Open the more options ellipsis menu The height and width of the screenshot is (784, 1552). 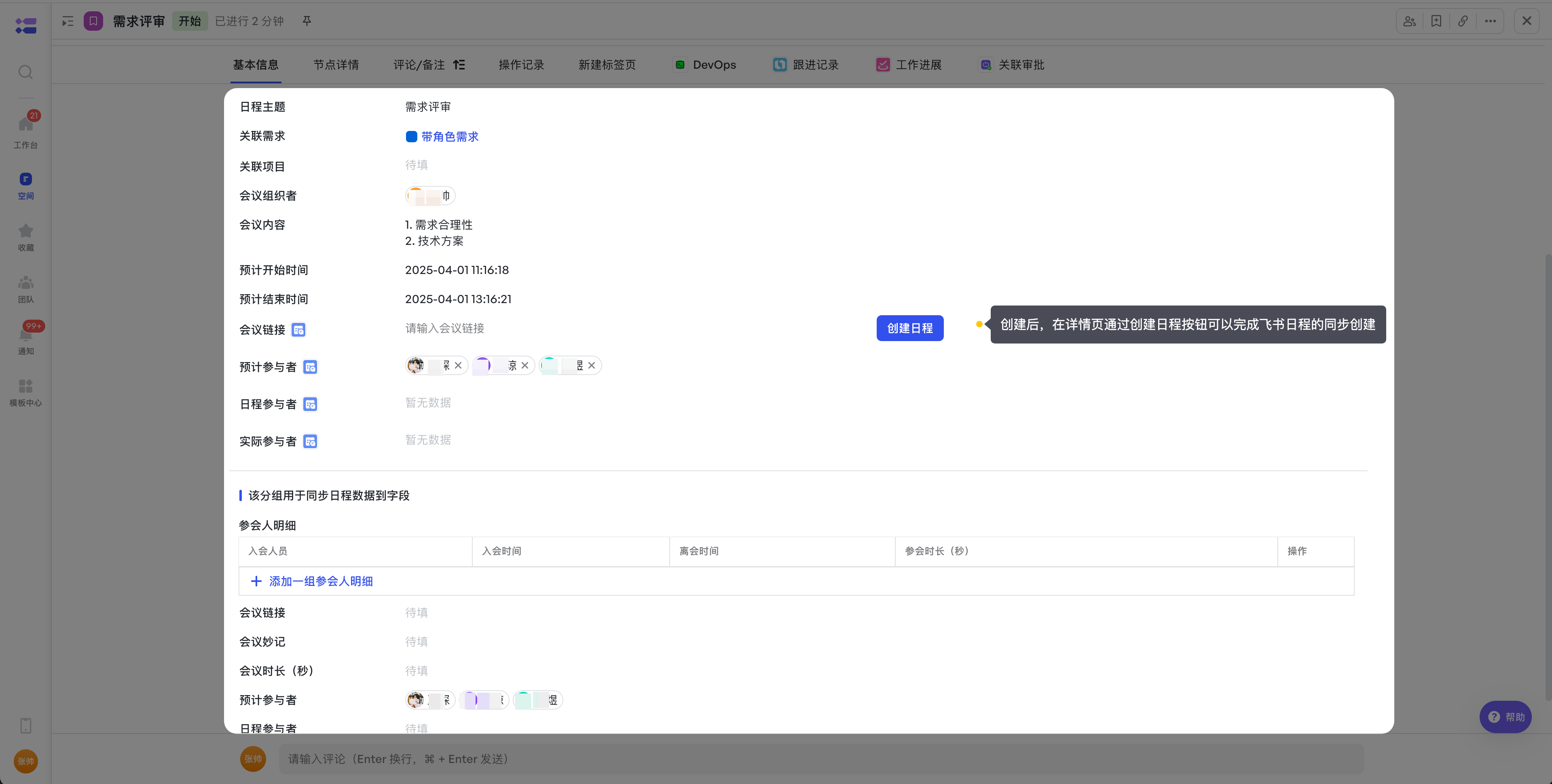pyautogui.click(x=1491, y=21)
